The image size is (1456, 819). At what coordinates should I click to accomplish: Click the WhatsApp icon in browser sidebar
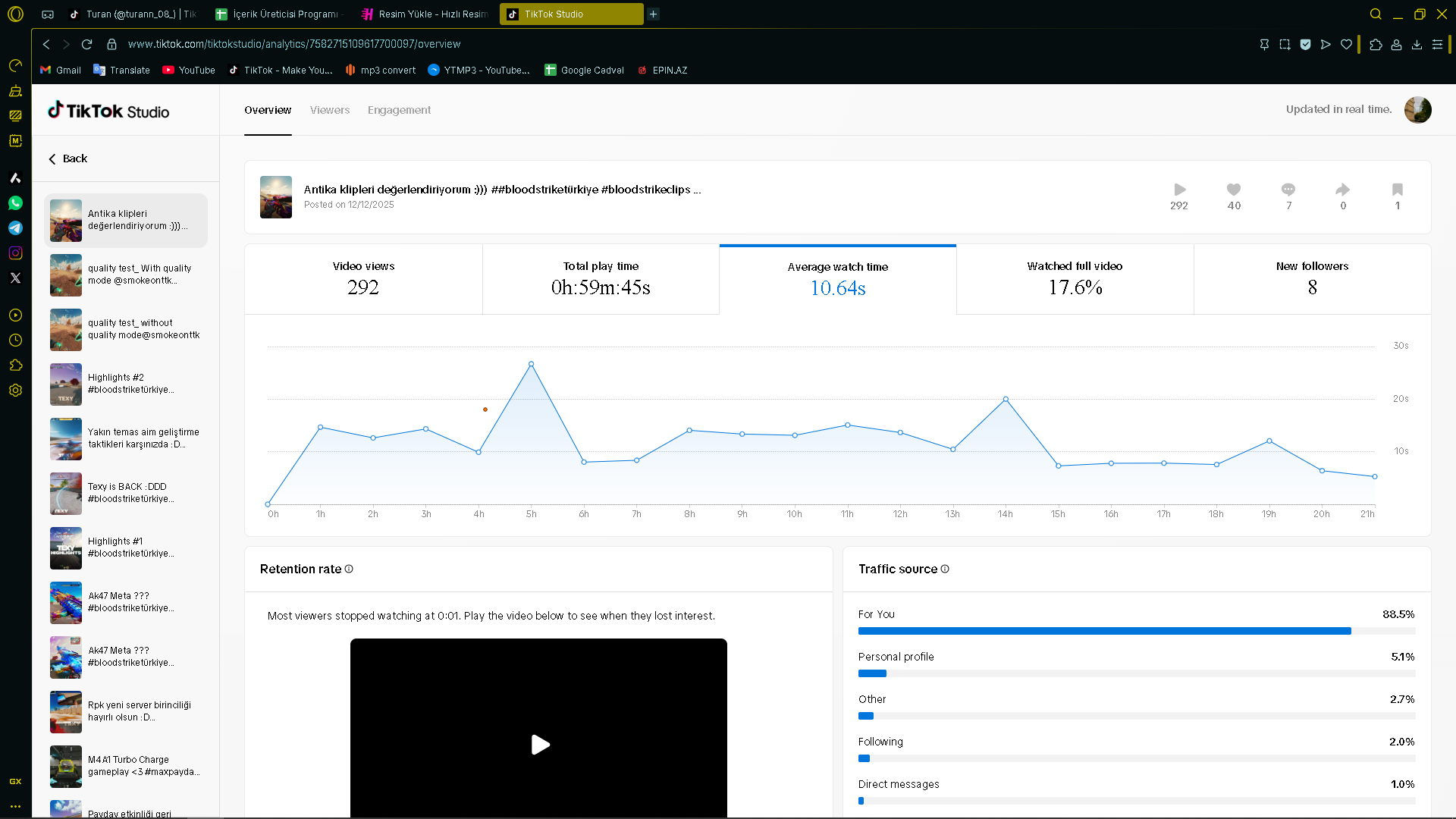coord(15,203)
